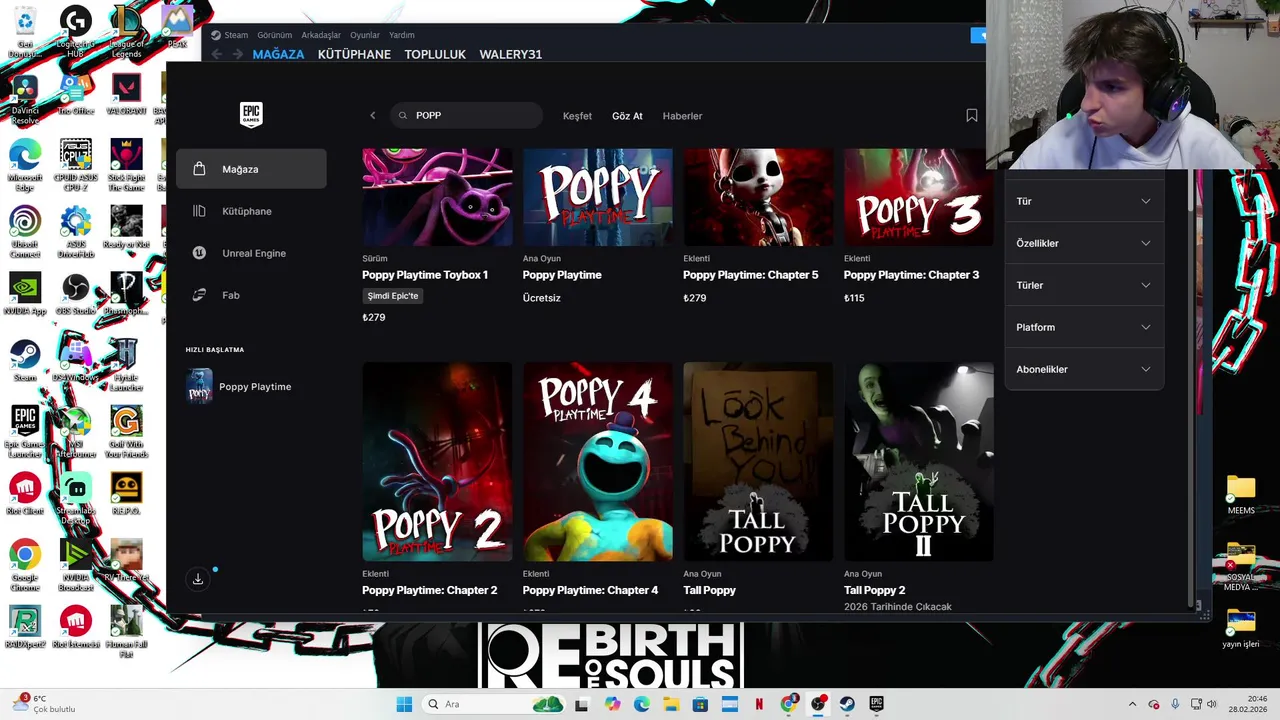
Task: Switch to the Keşfet tab
Action: (x=577, y=116)
